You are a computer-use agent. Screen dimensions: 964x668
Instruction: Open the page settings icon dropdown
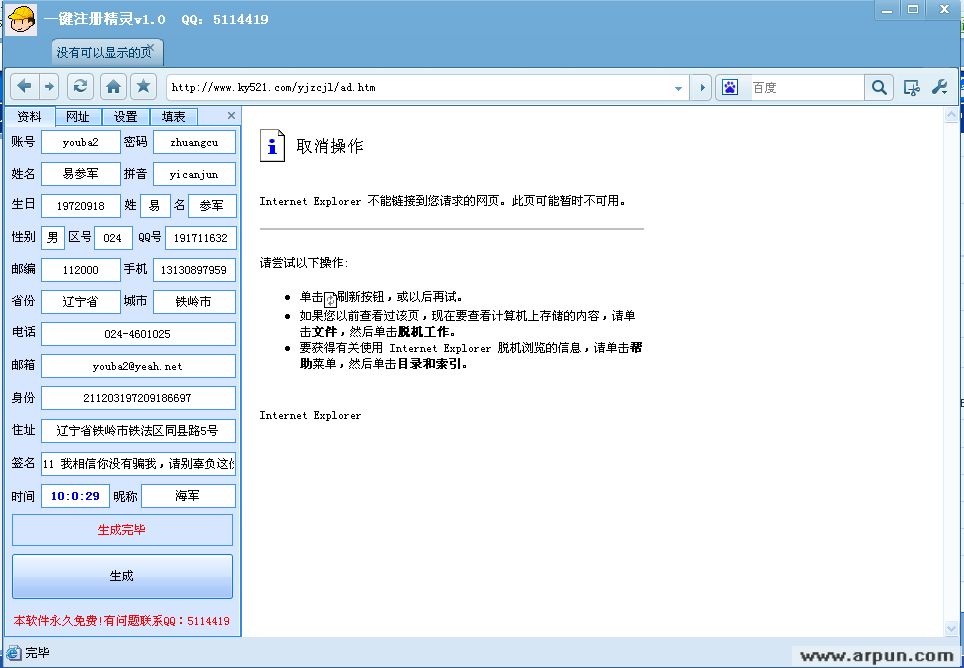[911, 88]
